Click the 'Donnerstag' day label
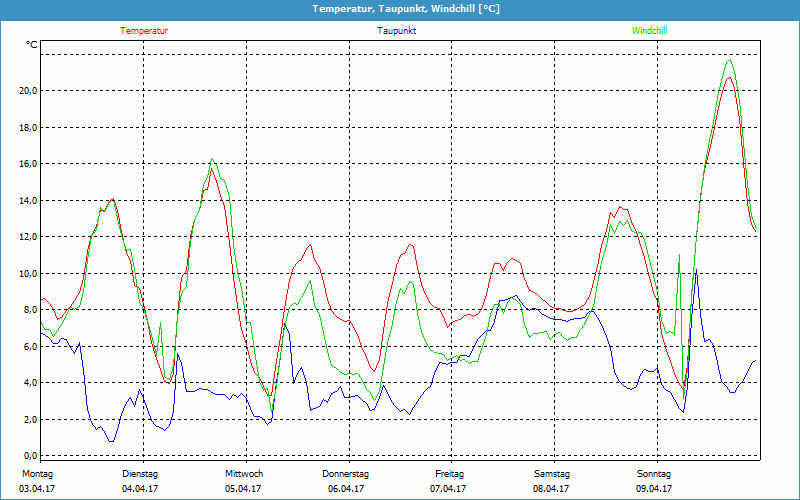 [345, 474]
